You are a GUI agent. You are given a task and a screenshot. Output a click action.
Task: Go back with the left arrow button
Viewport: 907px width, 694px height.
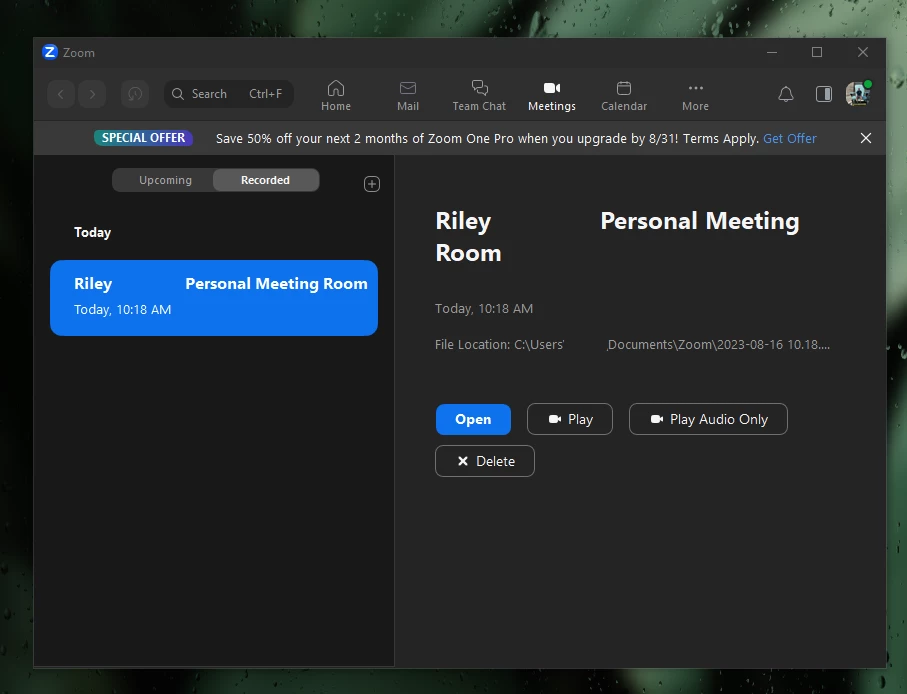(x=61, y=94)
